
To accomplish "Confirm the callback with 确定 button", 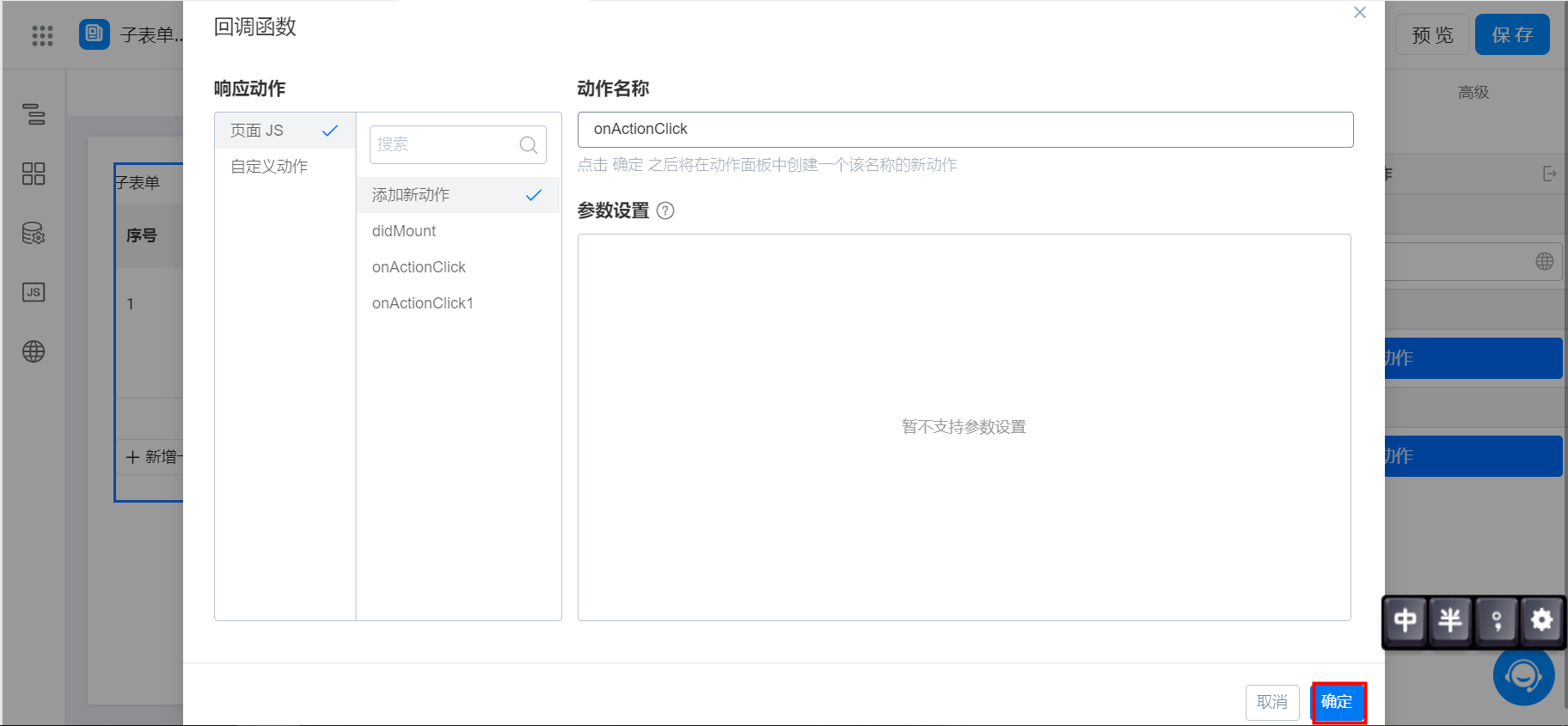I will point(1338,702).
